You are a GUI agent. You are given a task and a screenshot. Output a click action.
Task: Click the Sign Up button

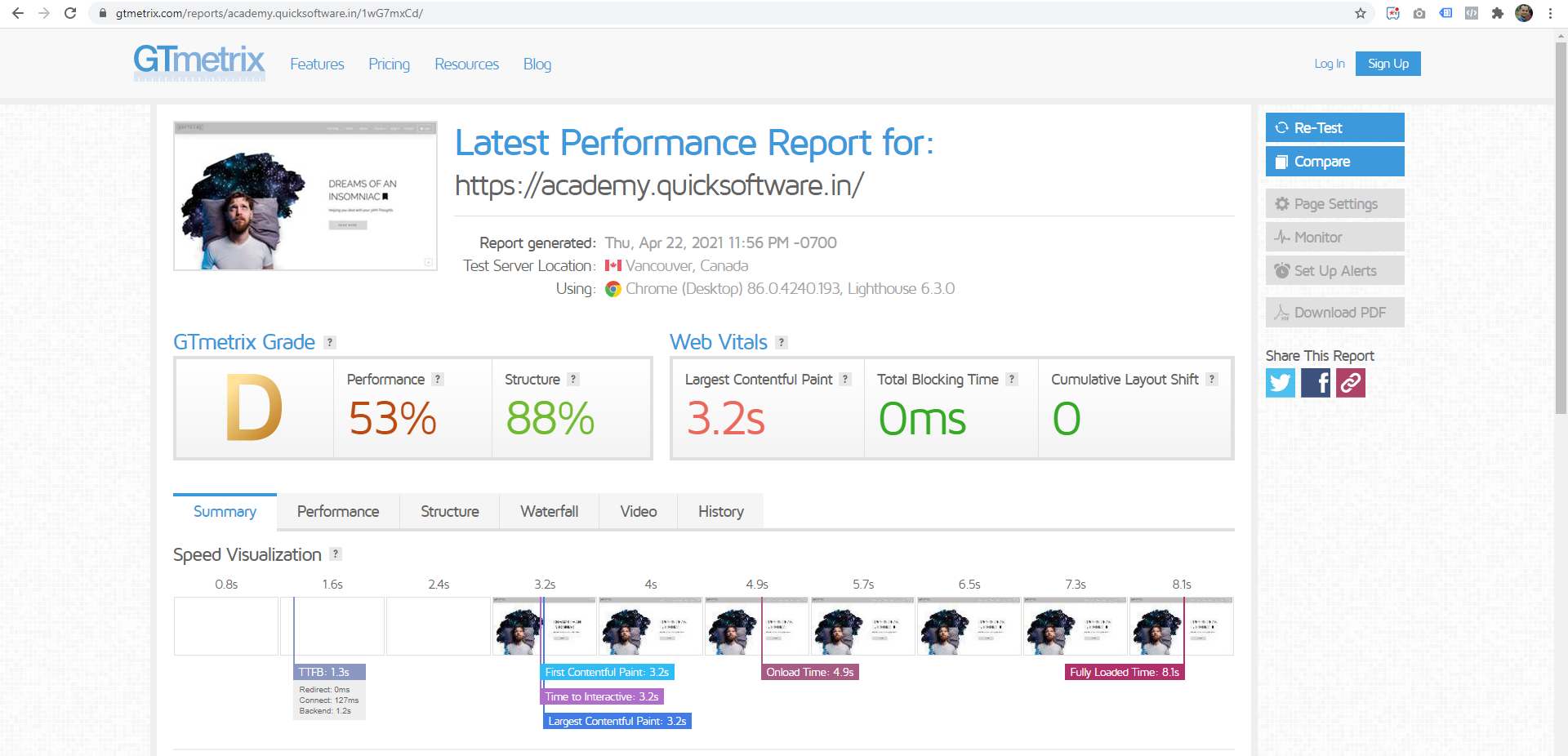pos(1388,64)
